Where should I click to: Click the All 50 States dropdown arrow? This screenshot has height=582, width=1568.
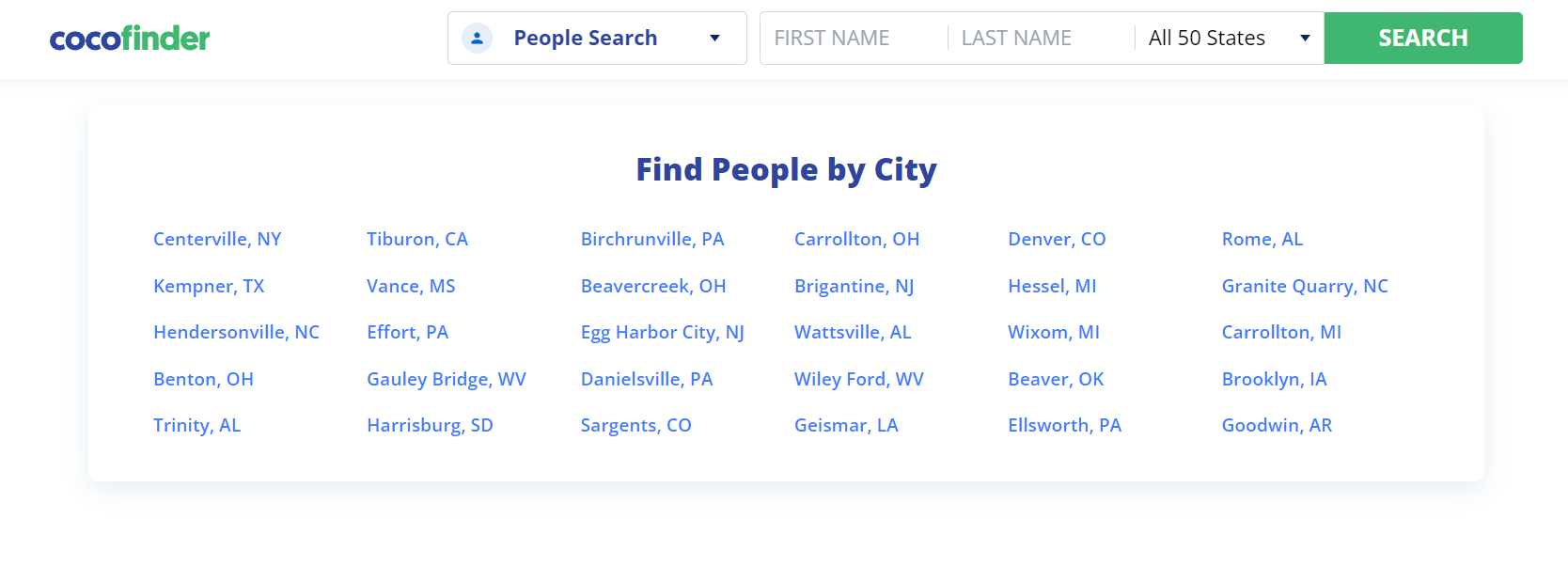[x=1305, y=38]
